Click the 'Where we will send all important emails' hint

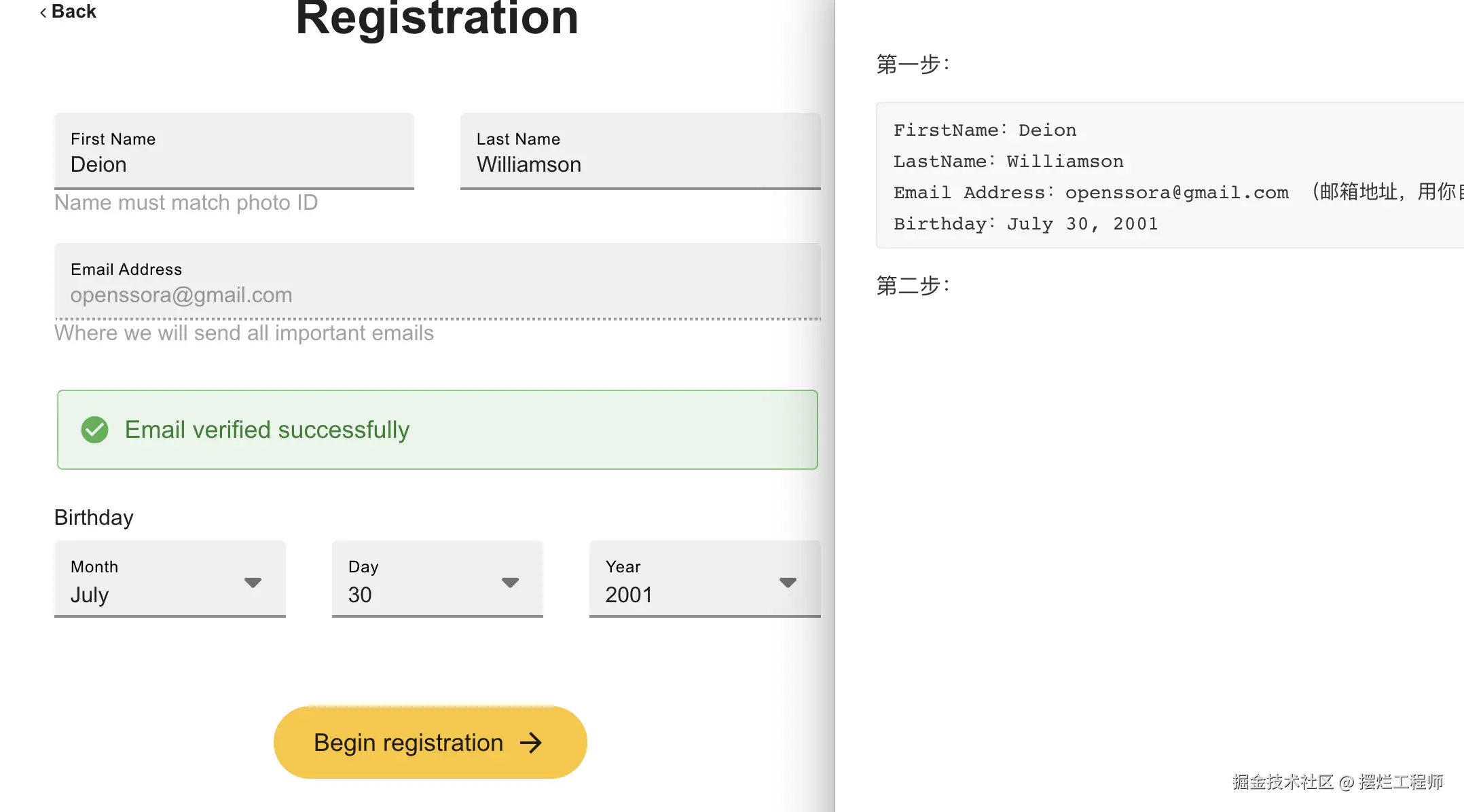pos(244,333)
